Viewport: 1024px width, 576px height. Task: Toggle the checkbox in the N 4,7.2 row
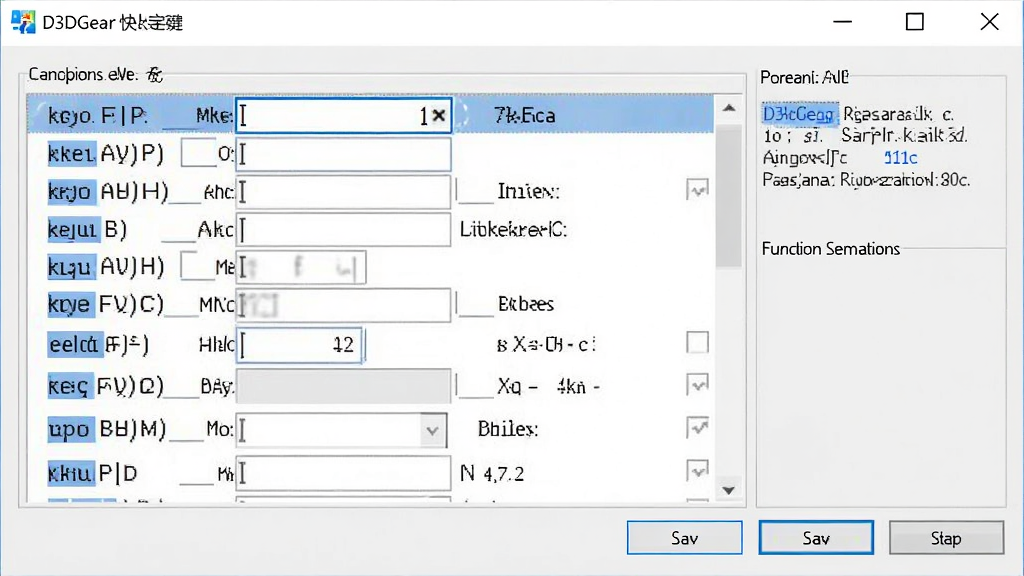tap(697, 471)
